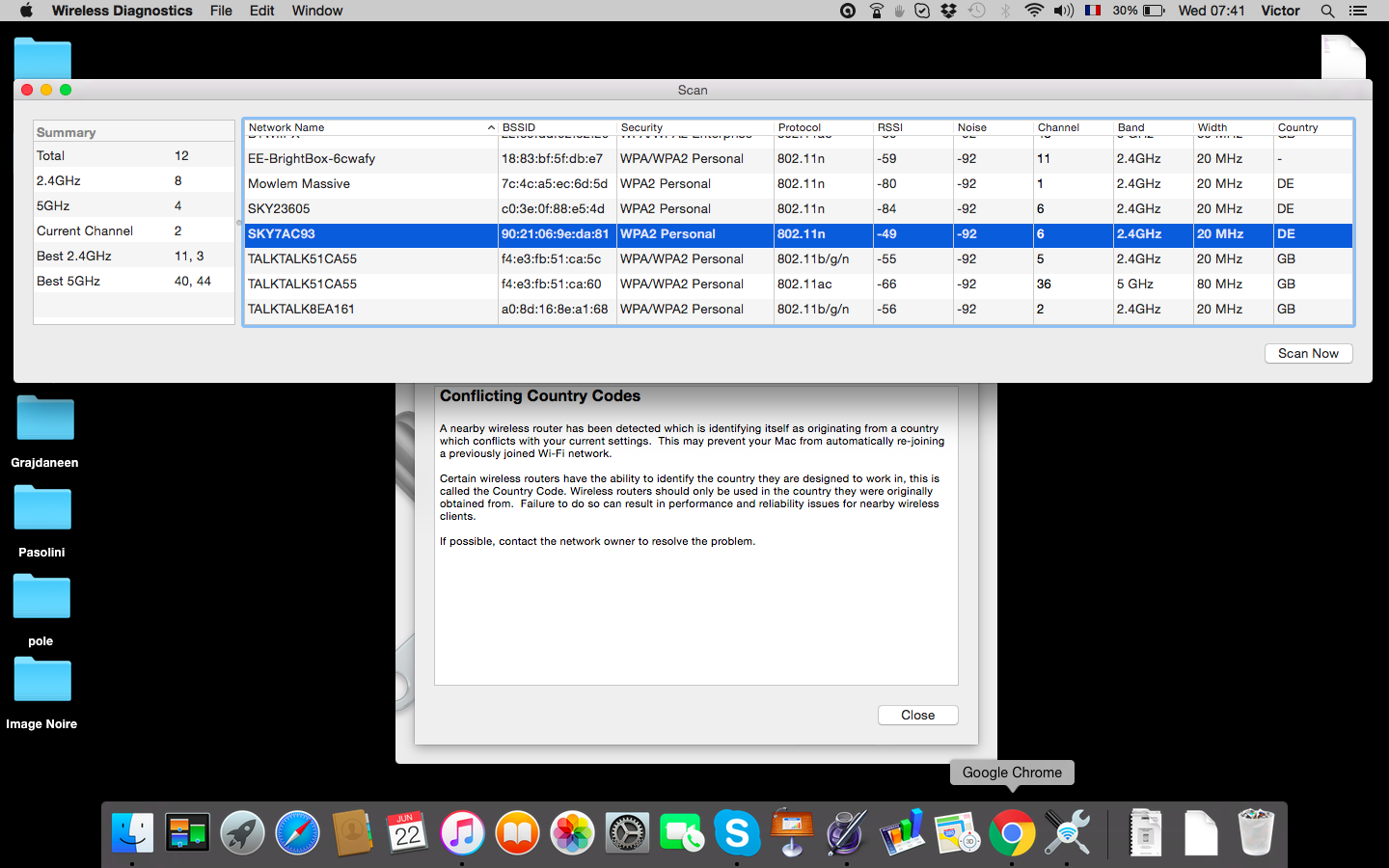1389x868 pixels.
Task: Click the French flag input source icon
Action: 1093,11
